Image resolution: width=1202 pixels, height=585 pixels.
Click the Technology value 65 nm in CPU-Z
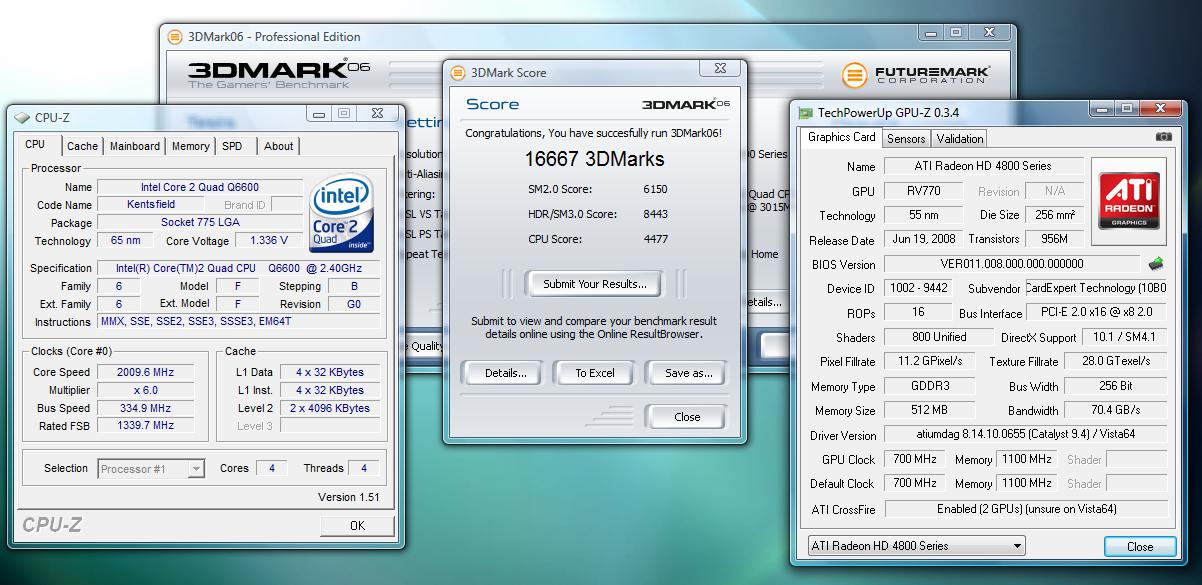[126, 241]
